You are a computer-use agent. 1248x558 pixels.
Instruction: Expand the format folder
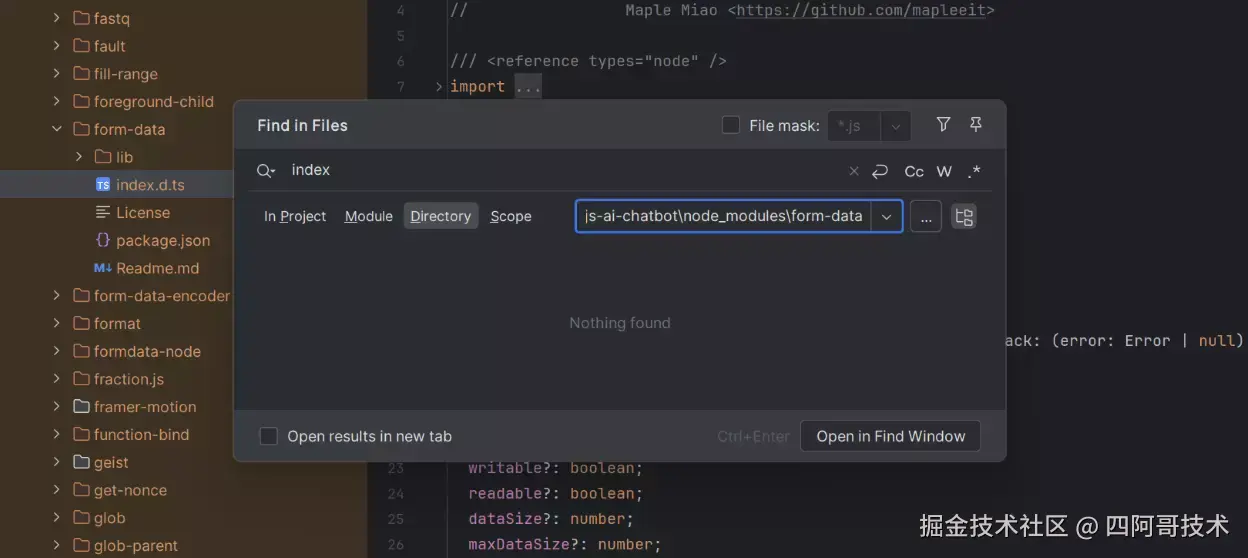point(57,323)
